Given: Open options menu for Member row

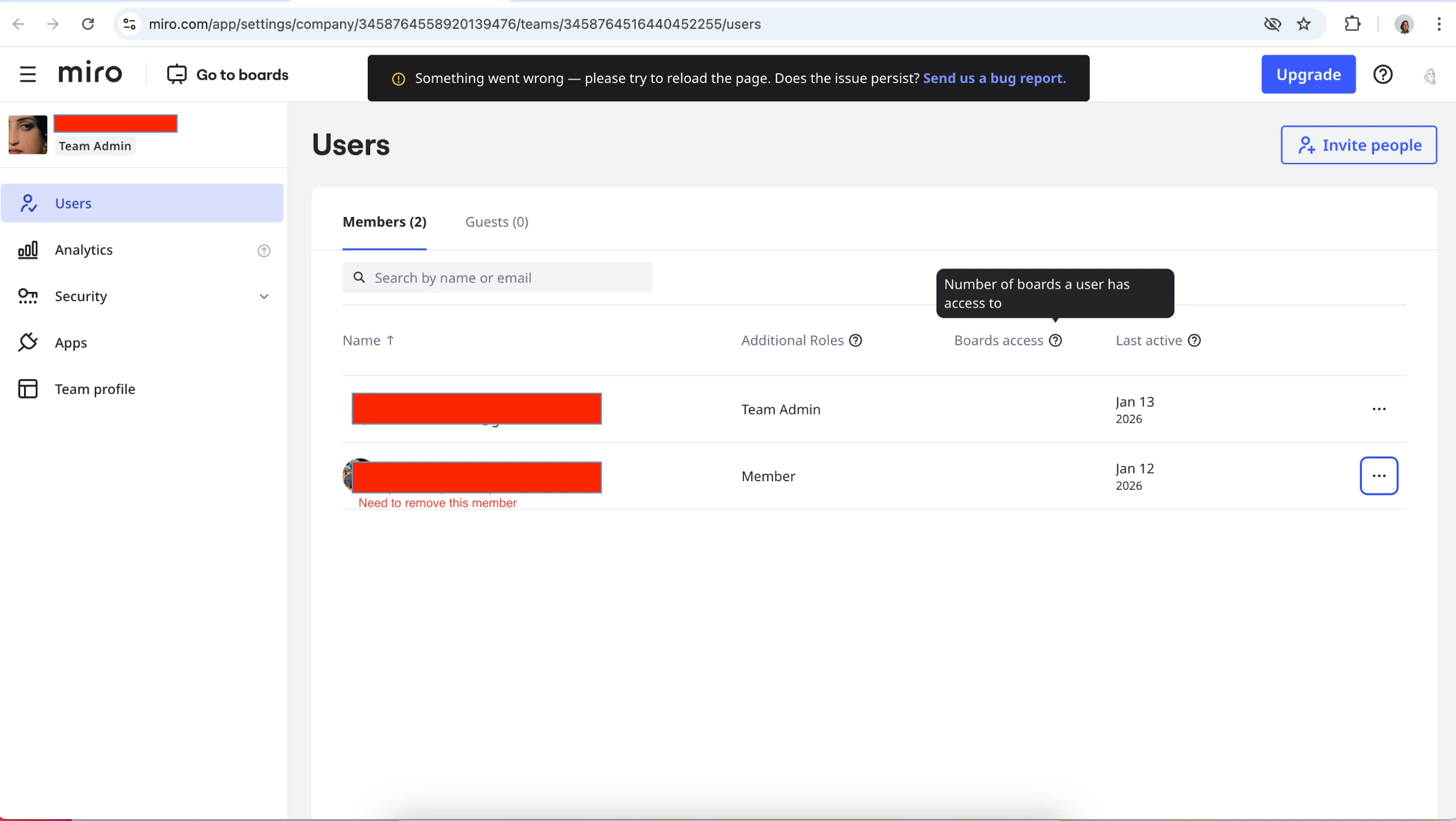Looking at the screenshot, I should tap(1379, 476).
